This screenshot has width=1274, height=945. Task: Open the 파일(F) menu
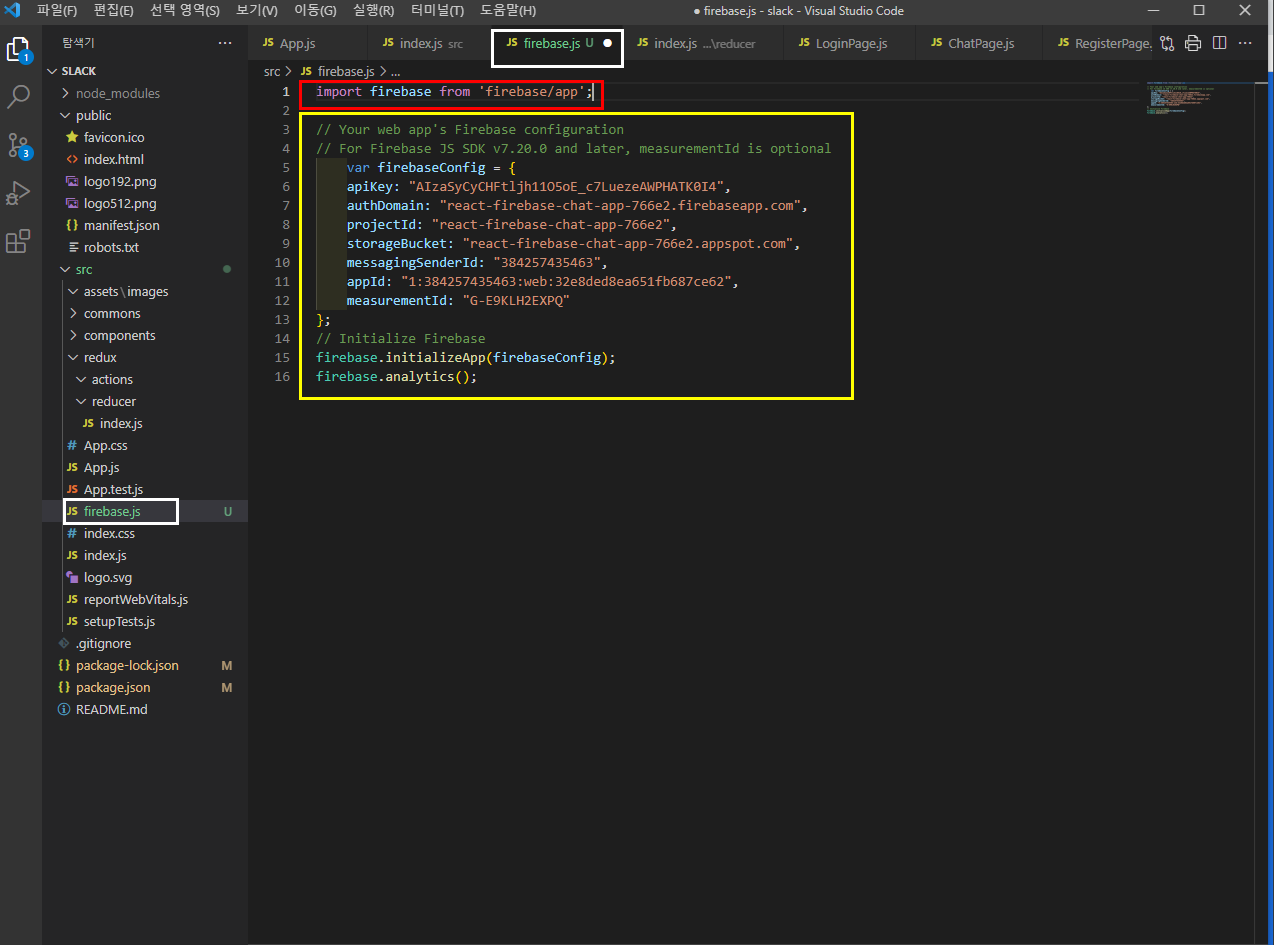56,11
